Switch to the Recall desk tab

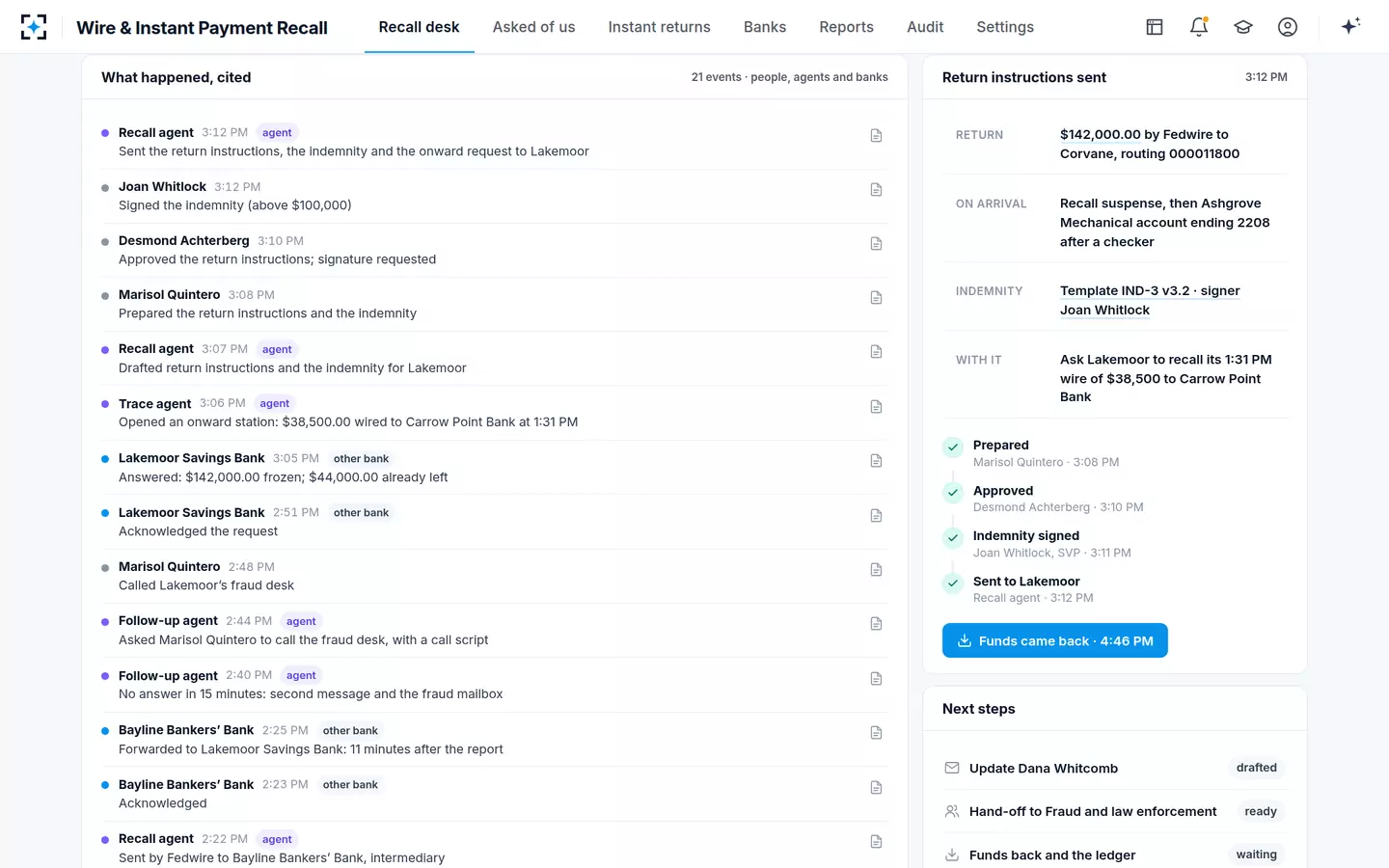[419, 27]
